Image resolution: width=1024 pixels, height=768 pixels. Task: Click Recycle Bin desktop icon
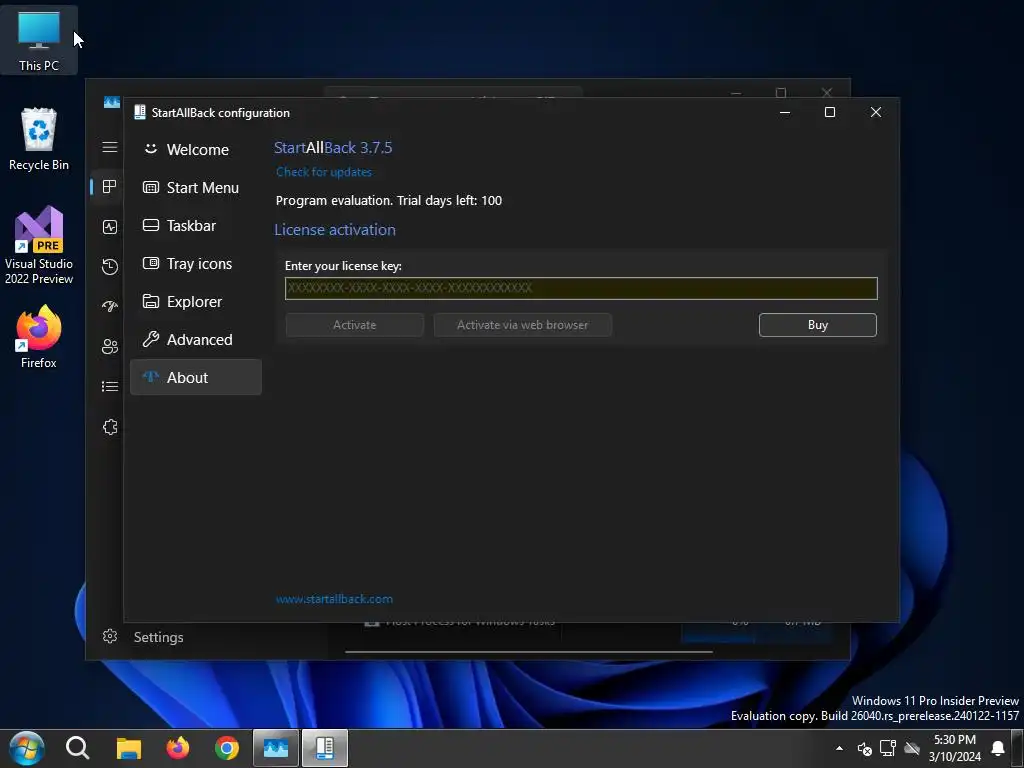(x=39, y=139)
